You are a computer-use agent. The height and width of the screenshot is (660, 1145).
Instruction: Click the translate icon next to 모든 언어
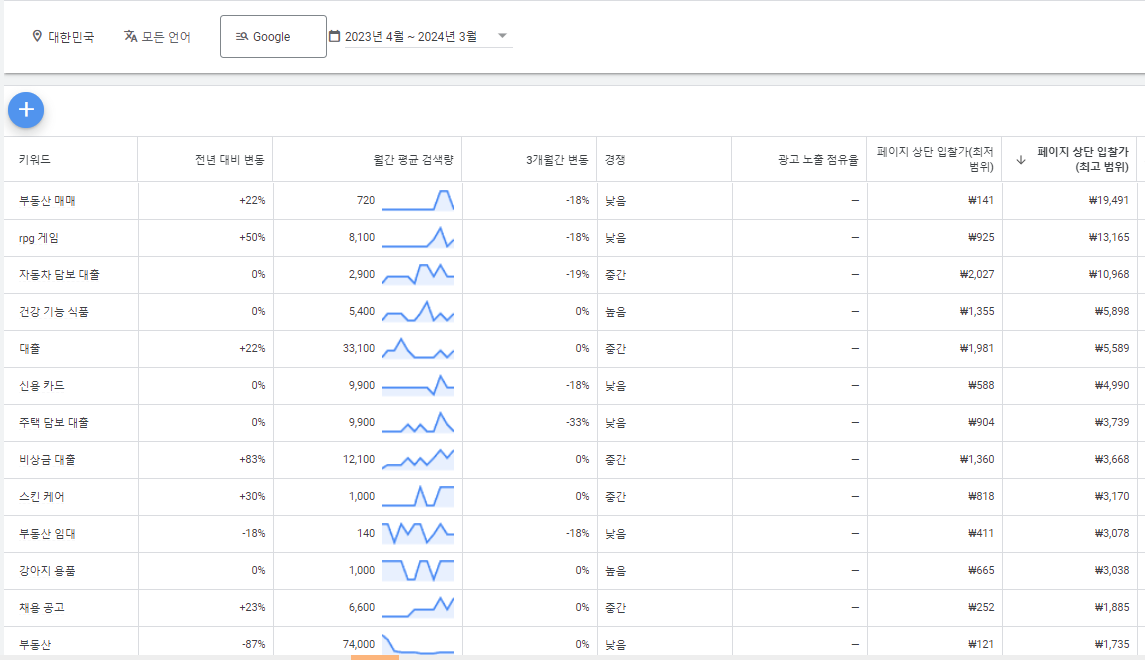pyautogui.click(x=131, y=36)
